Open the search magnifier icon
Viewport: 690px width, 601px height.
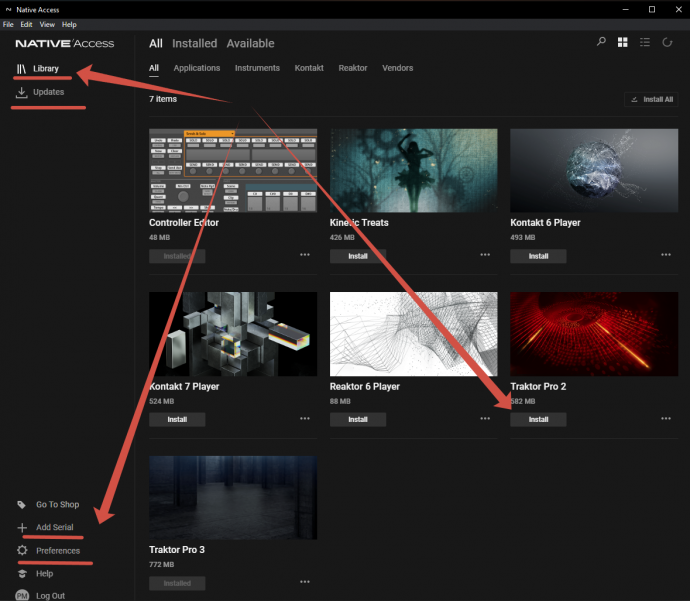tap(601, 42)
